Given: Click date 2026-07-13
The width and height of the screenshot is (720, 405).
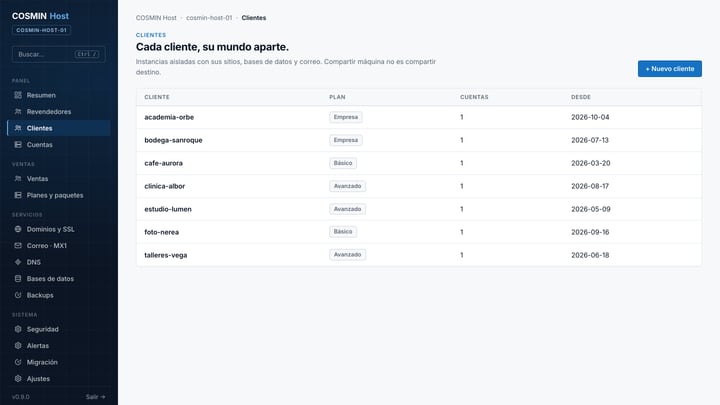Looking at the screenshot, I should pyautogui.click(x=590, y=140).
